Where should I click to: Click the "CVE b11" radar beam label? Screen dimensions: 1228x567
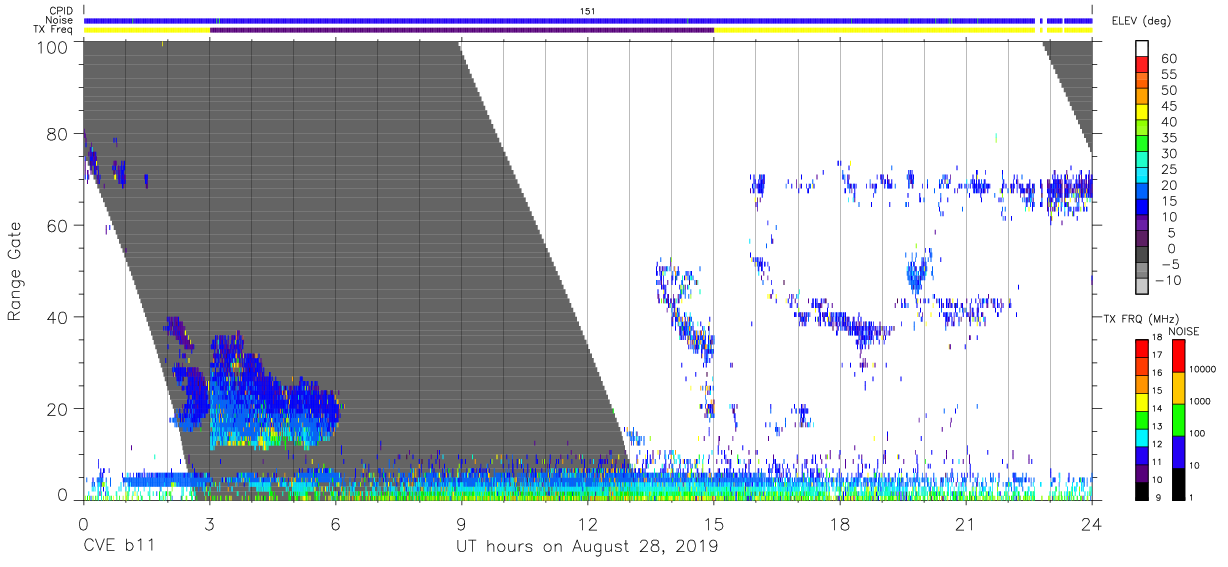tap(119, 546)
